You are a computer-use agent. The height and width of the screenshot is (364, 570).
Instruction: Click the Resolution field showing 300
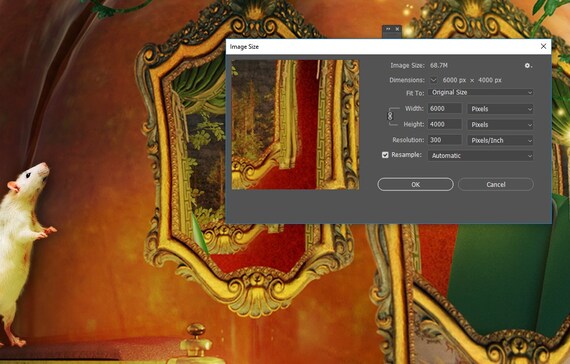[x=445, y=140]
